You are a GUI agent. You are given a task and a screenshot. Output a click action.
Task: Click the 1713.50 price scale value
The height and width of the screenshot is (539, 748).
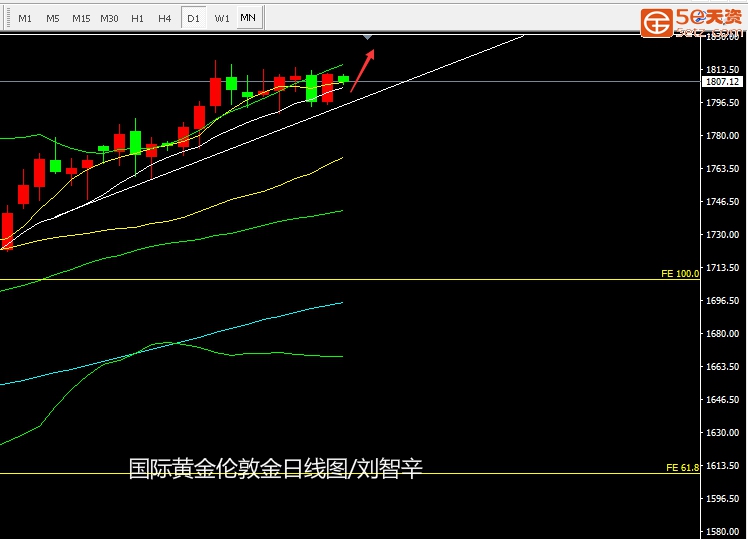722,268
